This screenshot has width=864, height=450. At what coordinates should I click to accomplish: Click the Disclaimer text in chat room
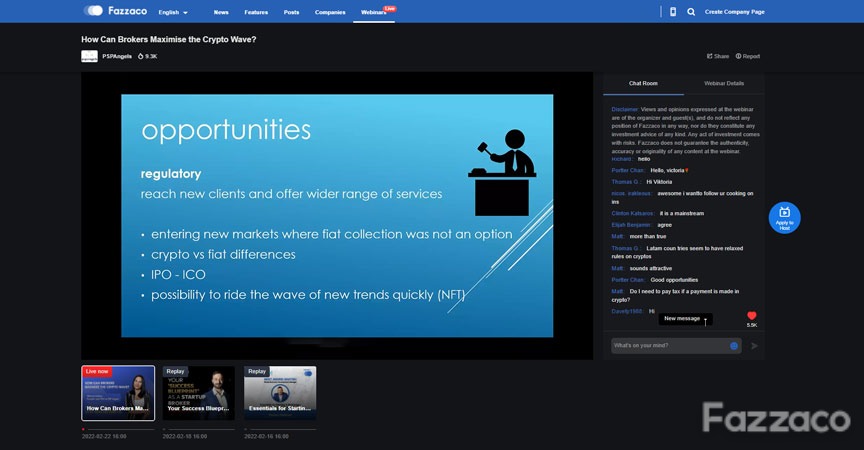click(685, 130)
